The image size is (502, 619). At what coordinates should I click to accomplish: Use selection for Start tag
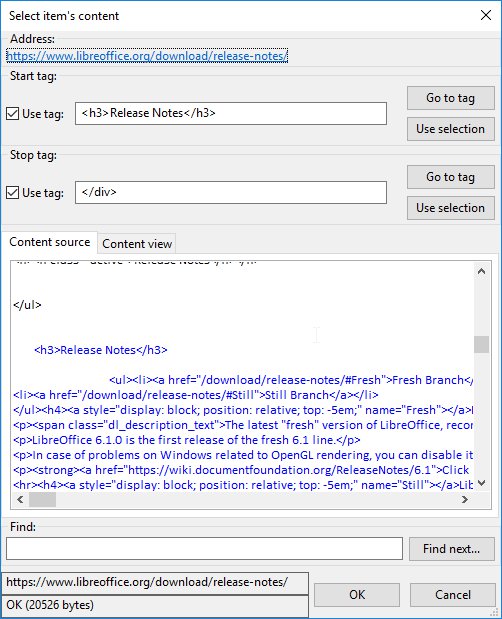click(450, 129)
